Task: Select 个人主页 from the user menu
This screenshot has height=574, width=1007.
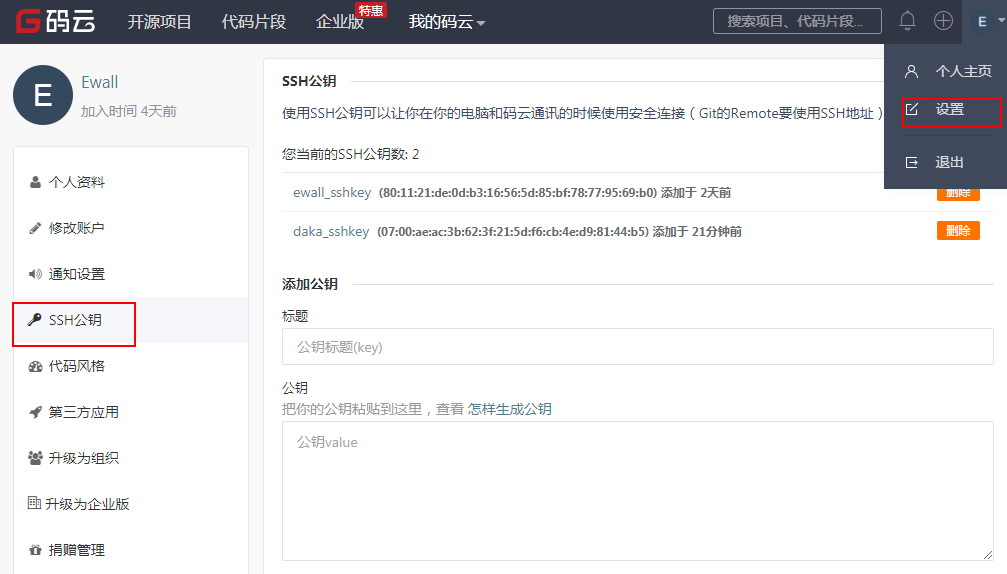Action: click(x=963, y=71)
